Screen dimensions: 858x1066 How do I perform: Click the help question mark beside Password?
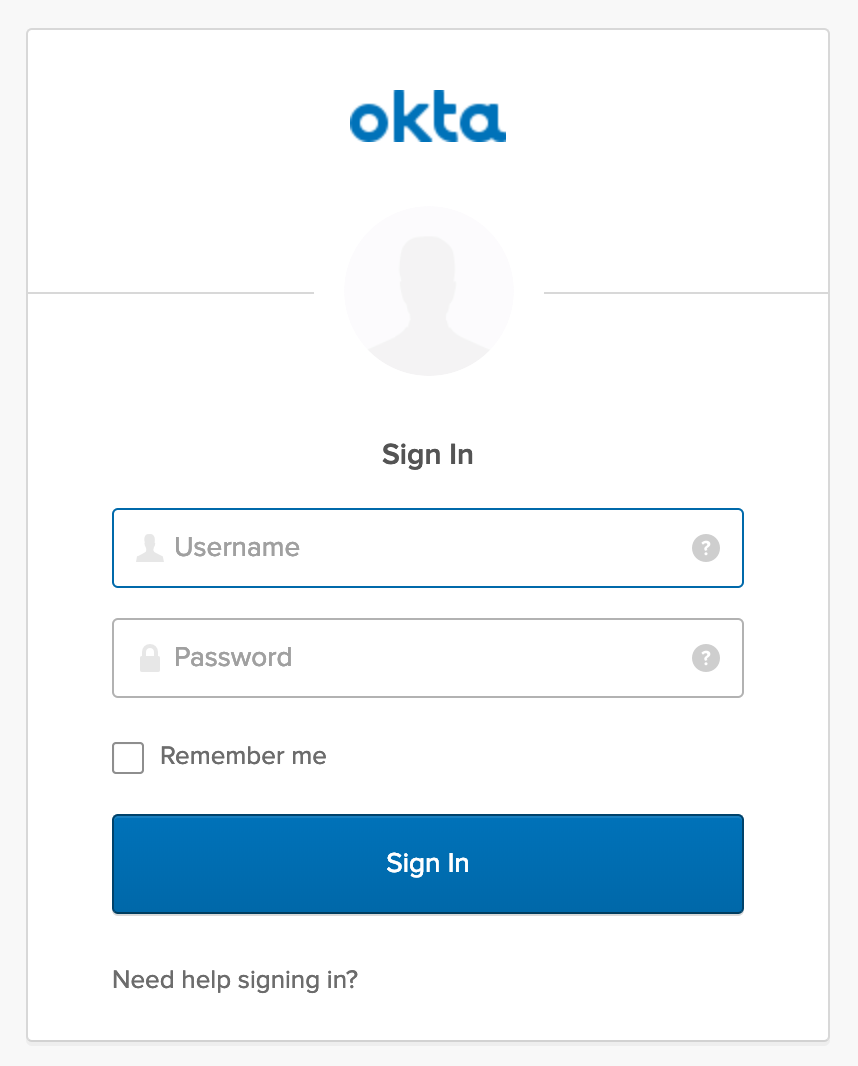706,658
